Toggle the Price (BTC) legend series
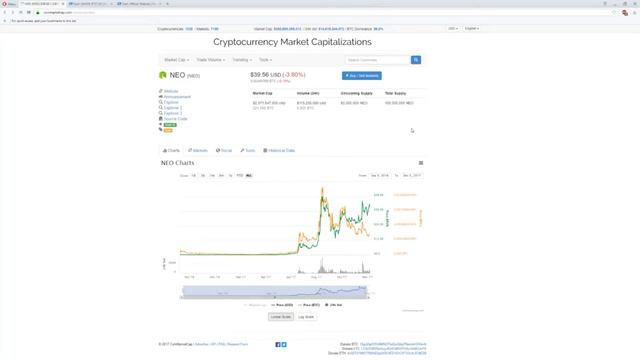 pos(309,305)
